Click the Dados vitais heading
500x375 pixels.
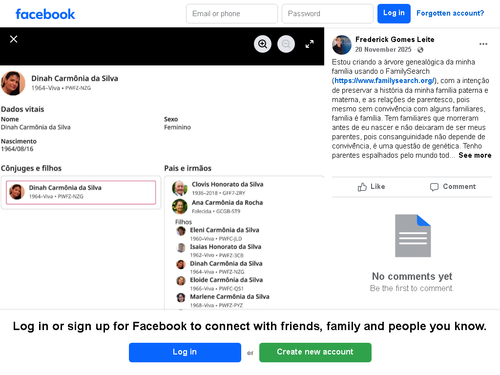(22, 109)
